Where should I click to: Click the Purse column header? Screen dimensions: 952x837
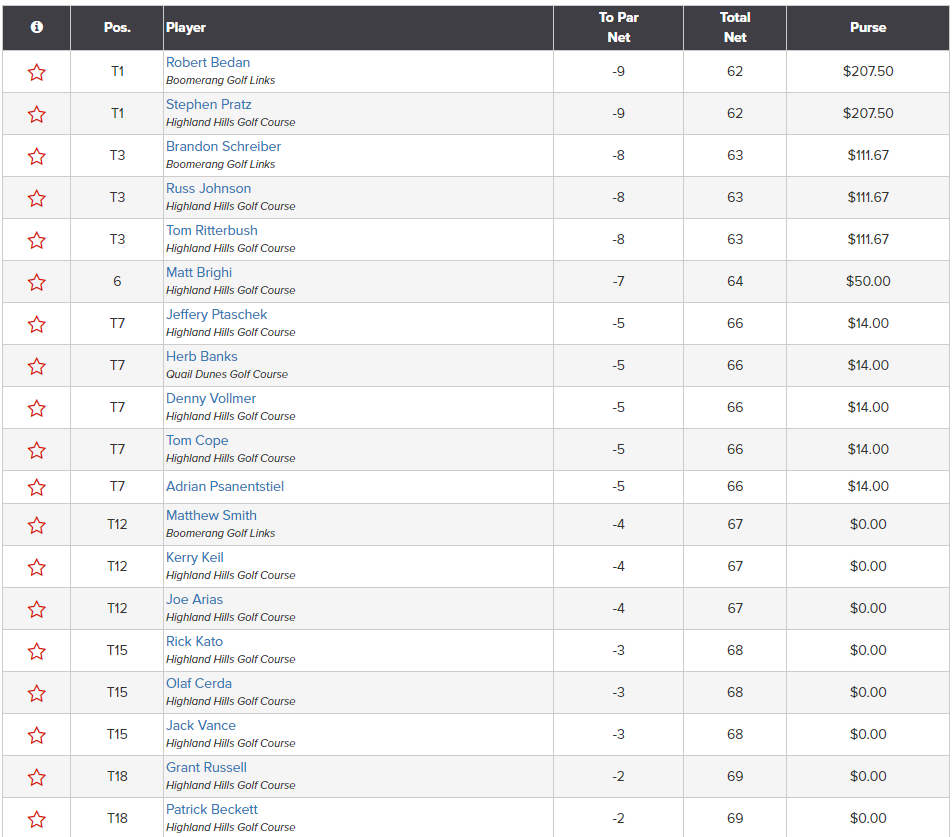[867, 28]
